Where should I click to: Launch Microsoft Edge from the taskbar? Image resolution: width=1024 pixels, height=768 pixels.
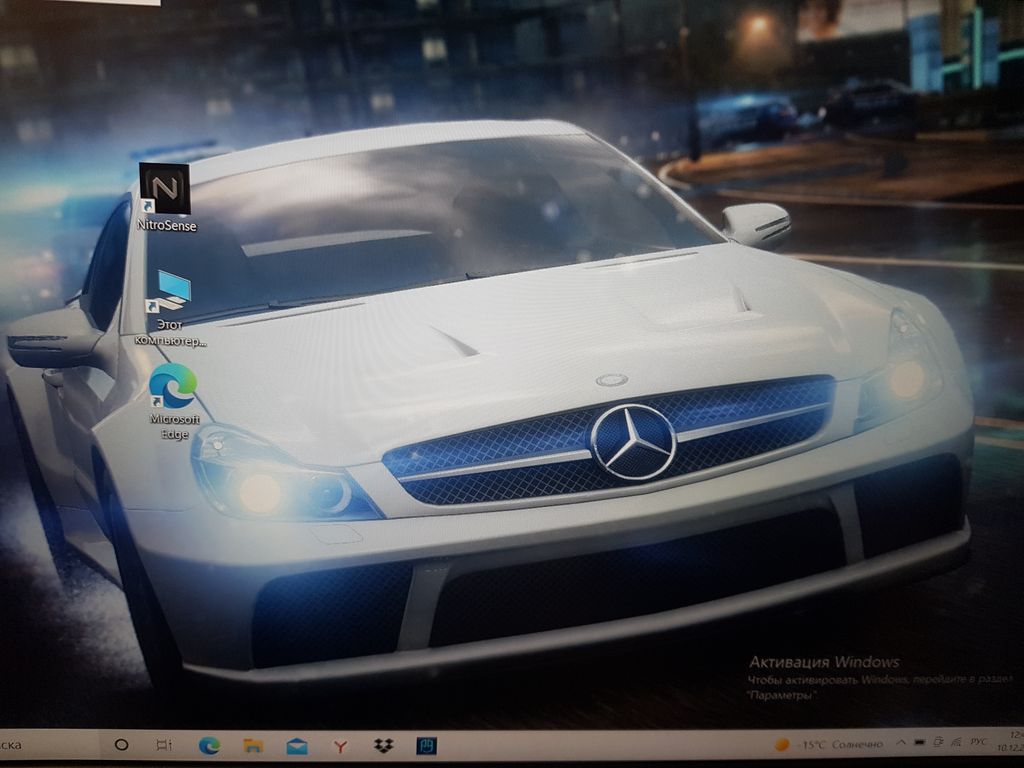(209, 745)
